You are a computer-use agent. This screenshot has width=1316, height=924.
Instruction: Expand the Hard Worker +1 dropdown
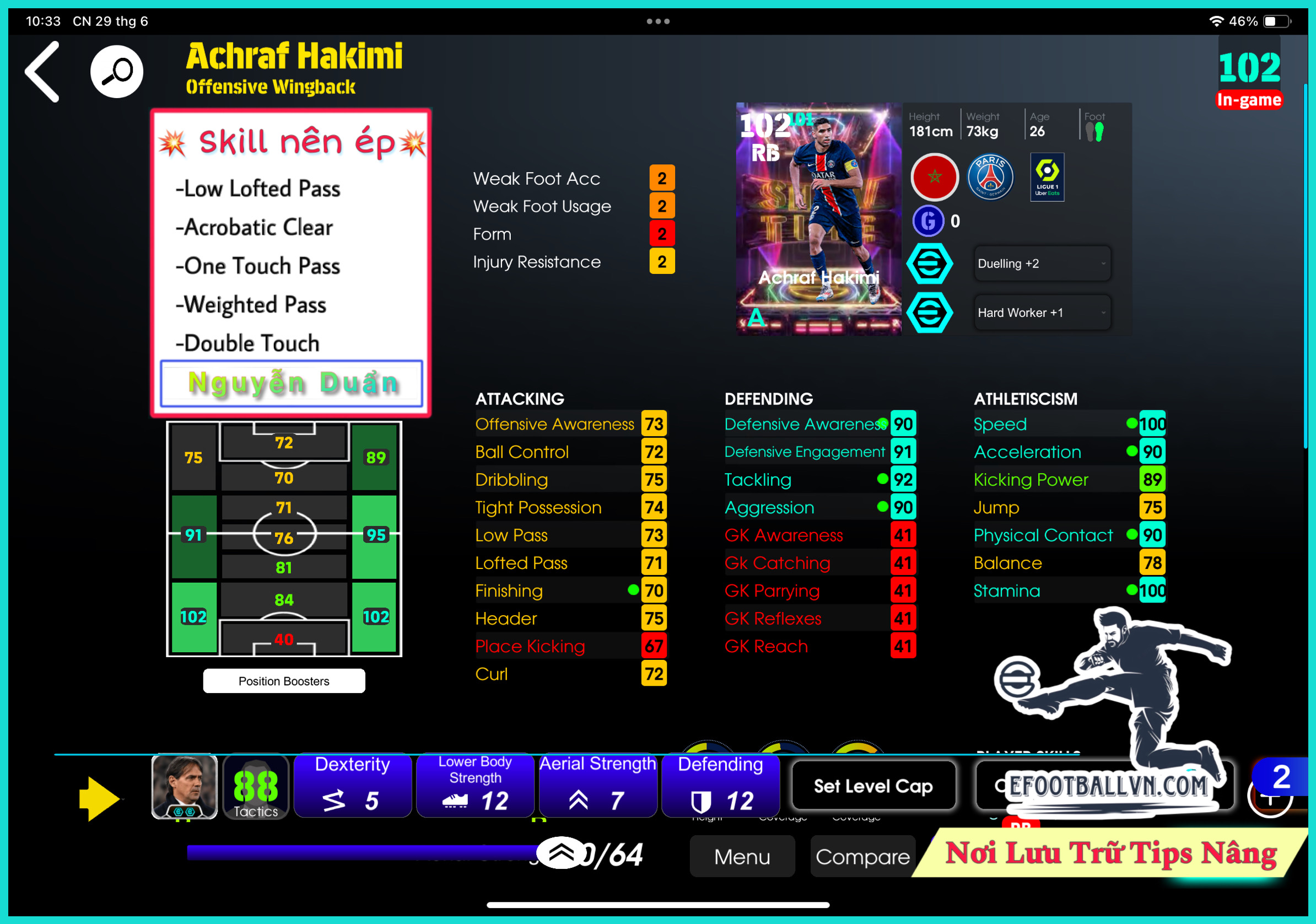pos(1042,313)
